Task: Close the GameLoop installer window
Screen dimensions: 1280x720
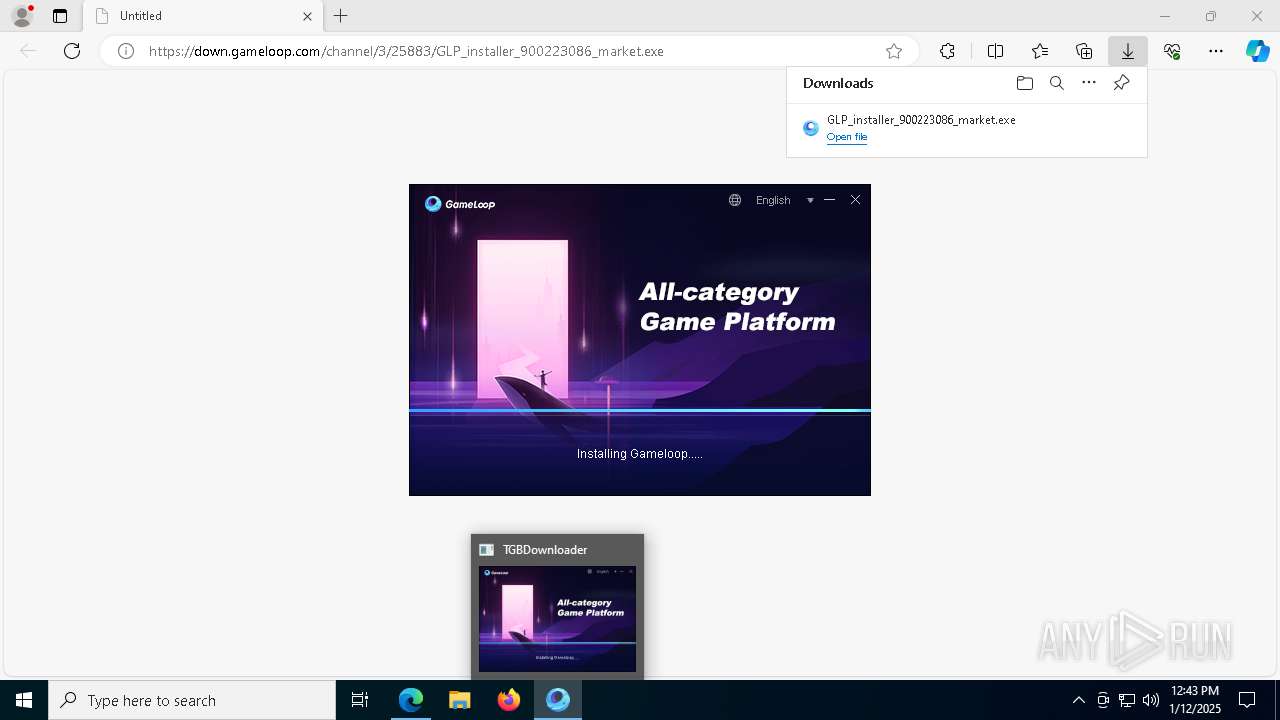Action: [x=855, y=200]
